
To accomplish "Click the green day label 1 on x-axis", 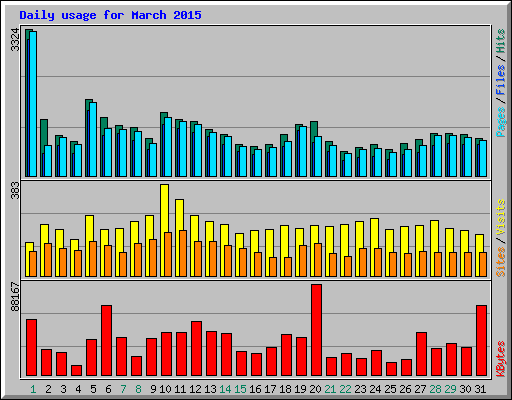I will [33, 389].
